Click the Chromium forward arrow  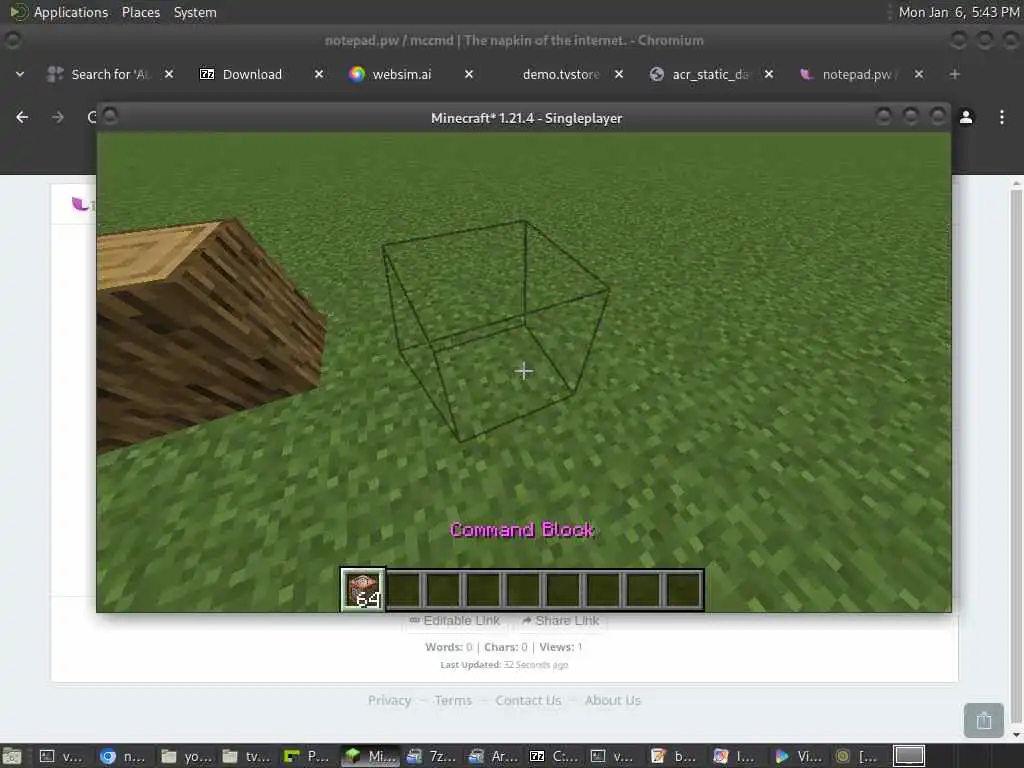pyautogui.click(x=57, y=117)
